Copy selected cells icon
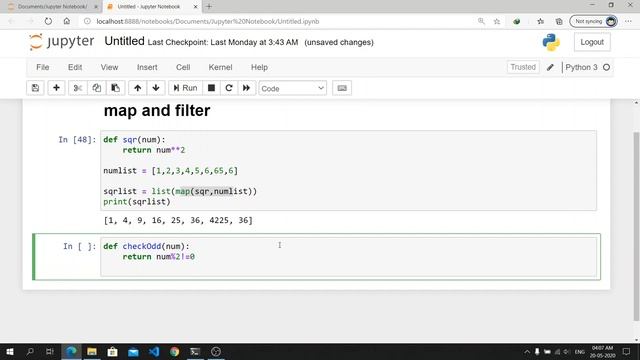 pos(96,88)
